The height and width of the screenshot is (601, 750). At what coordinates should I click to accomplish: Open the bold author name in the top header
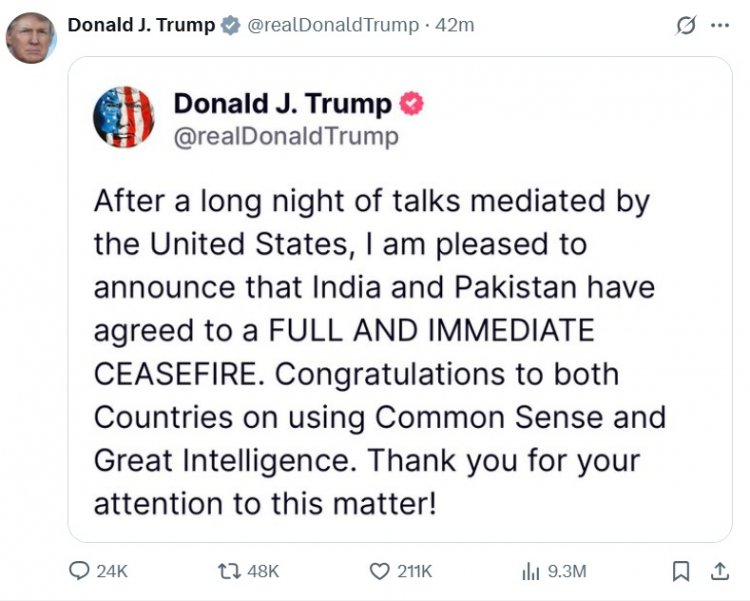[141, 26]
